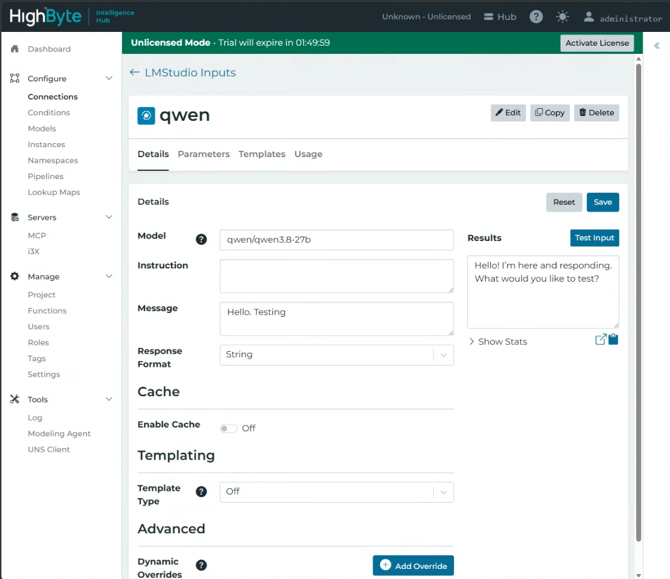Click the Copy button
This screenshot has width=670, height=579.
550,113
